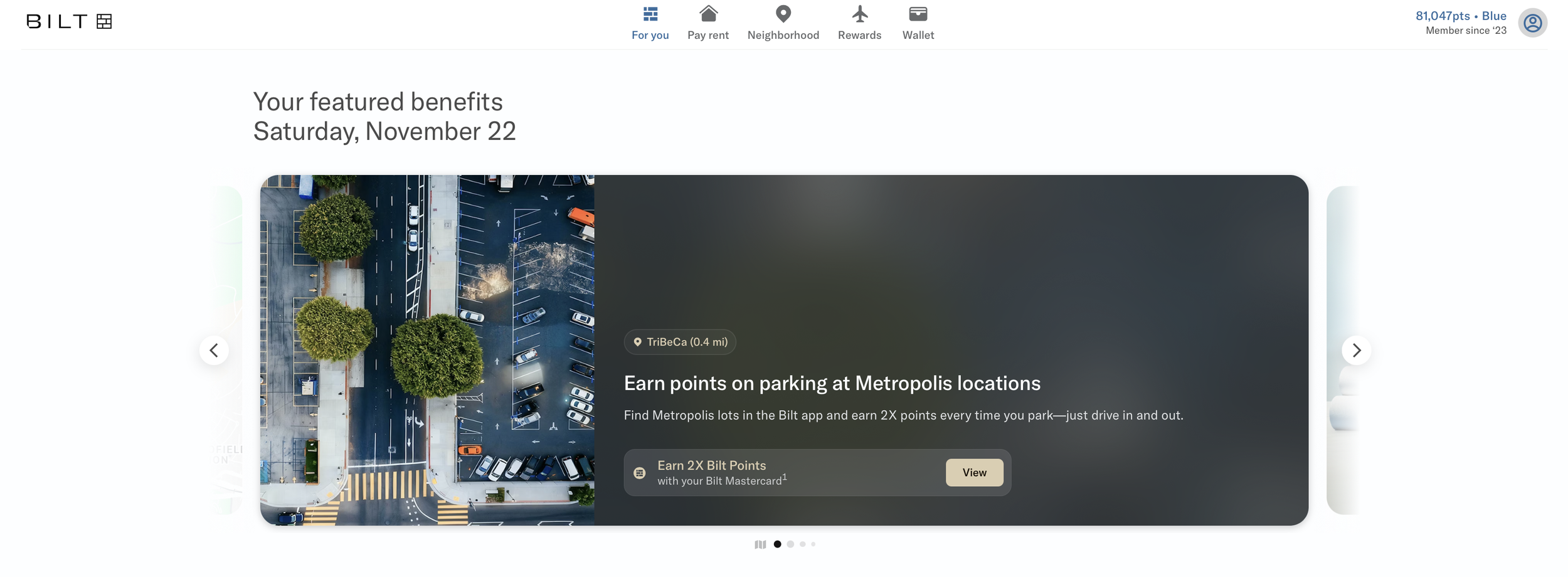
Task: Select the Neighborhood map pin icon
Action: 783,14
